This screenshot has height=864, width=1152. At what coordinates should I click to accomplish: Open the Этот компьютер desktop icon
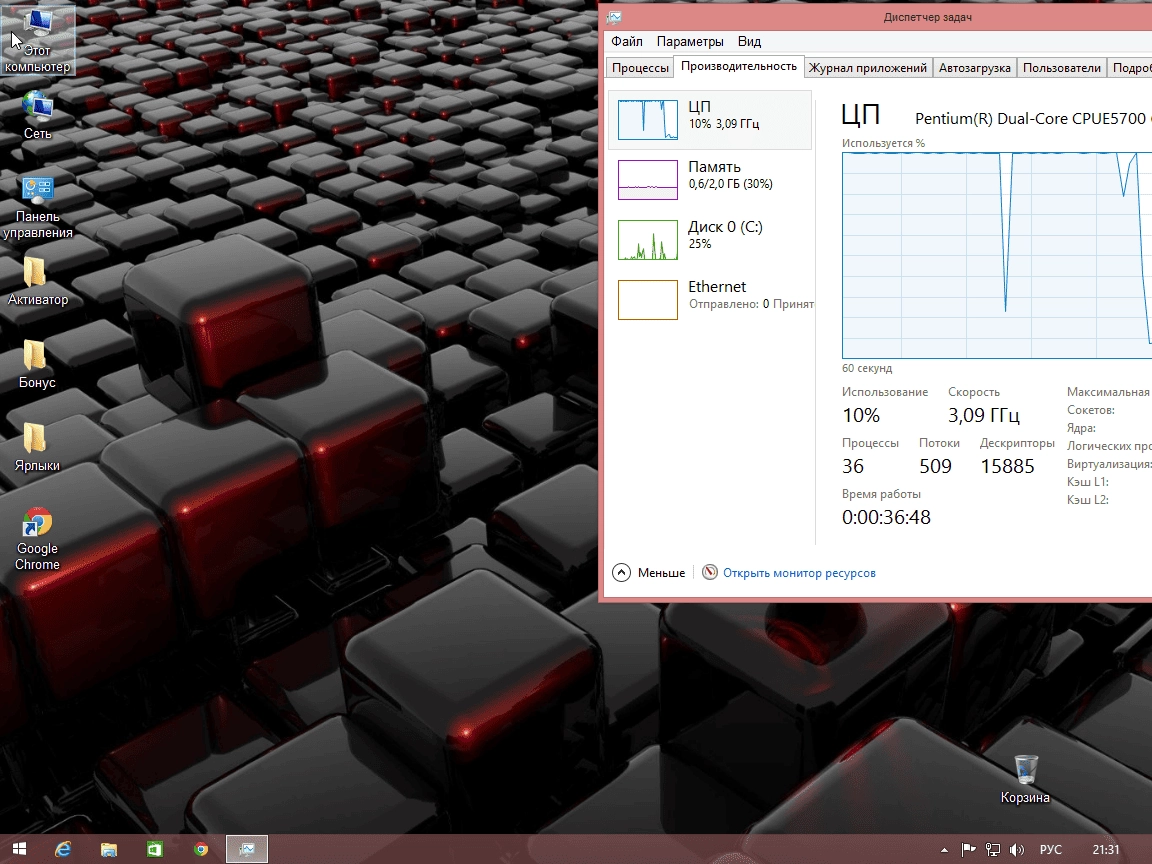pos(37,42)
